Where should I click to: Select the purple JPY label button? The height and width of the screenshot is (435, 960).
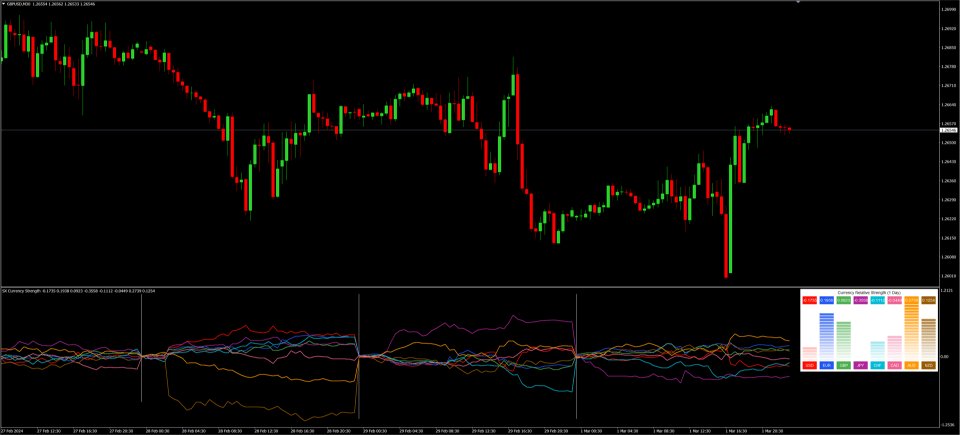tap(860, 365)
